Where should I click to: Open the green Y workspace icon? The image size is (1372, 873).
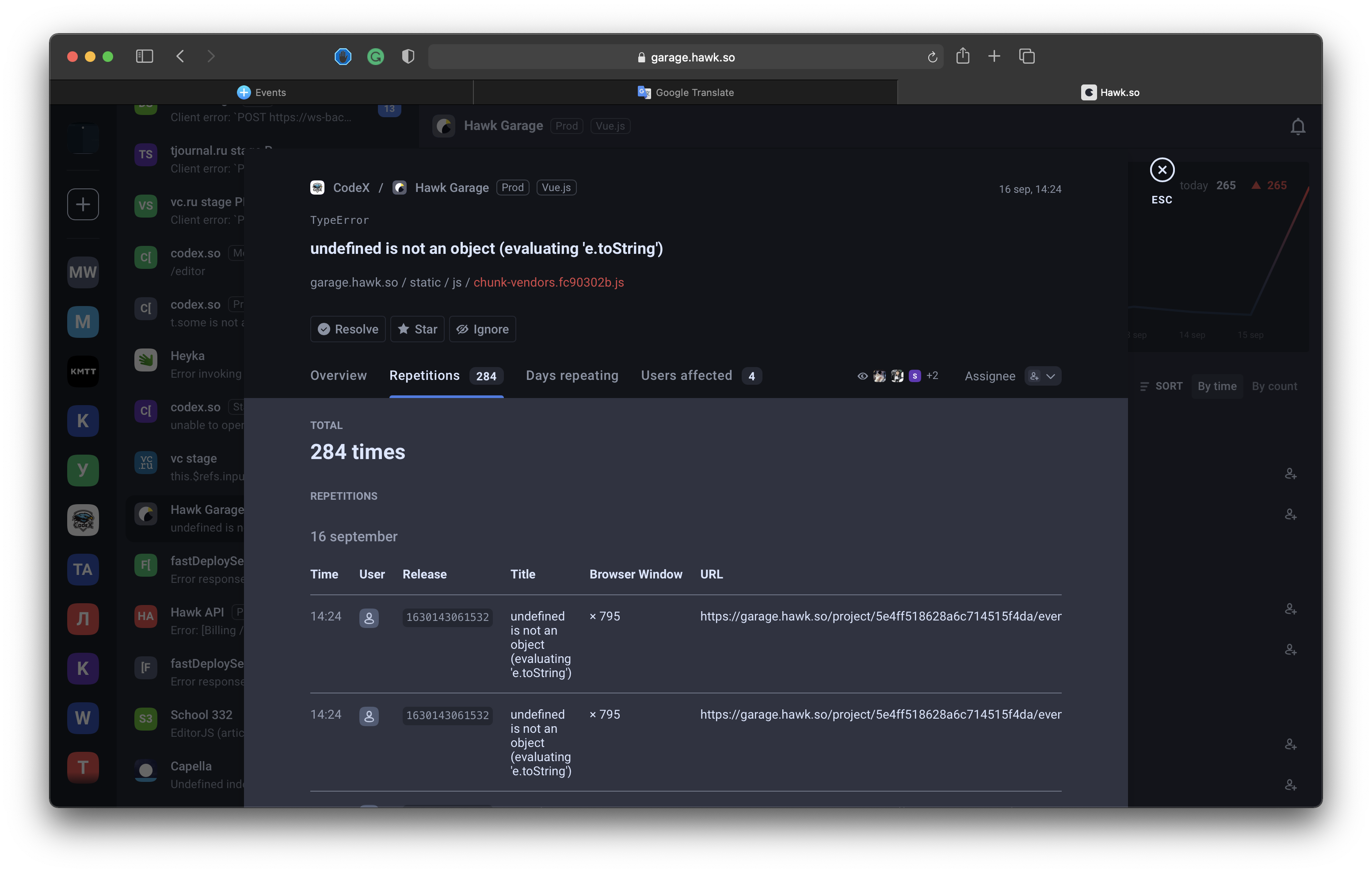83,471
